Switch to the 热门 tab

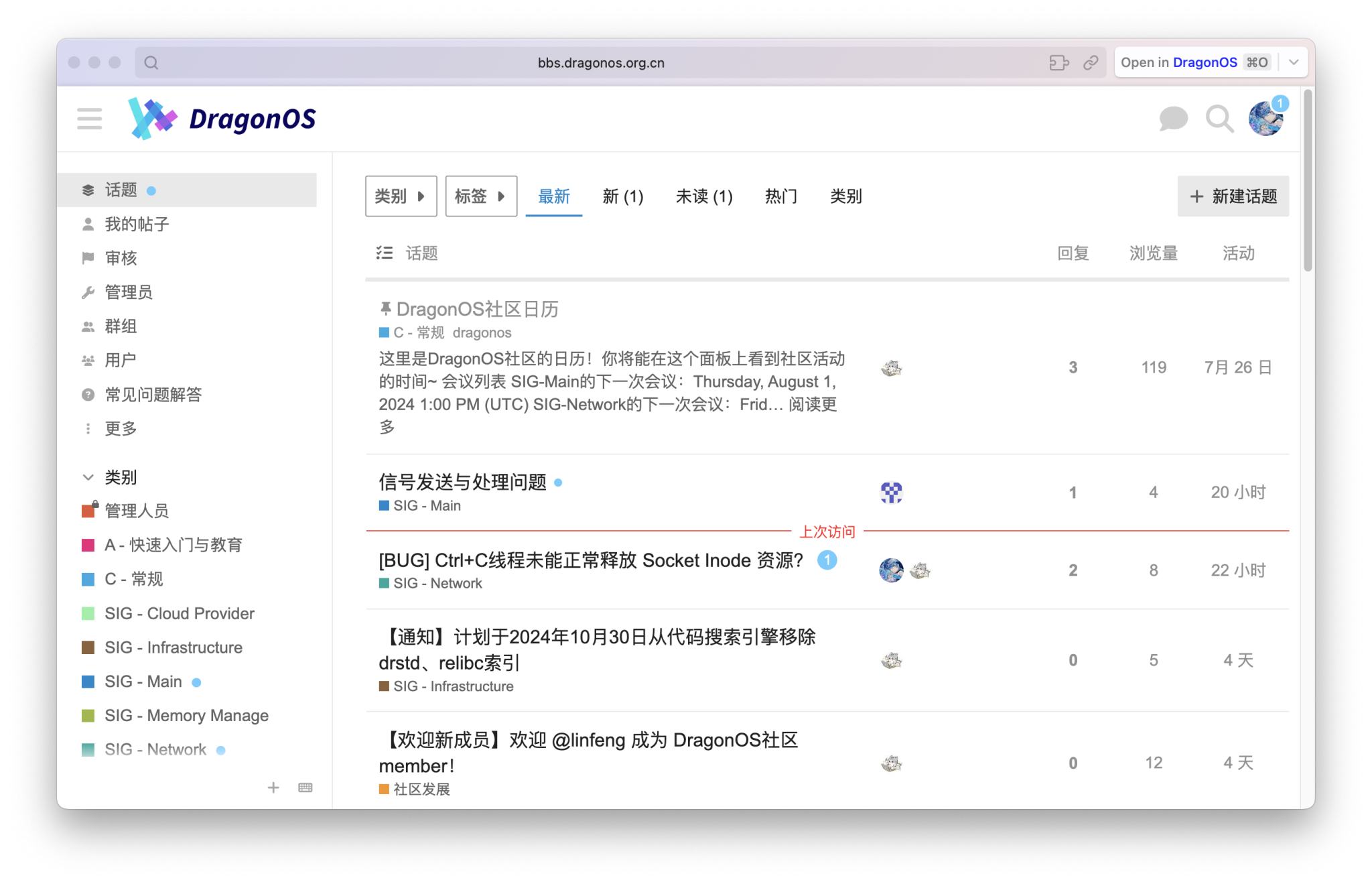tap(780, 196)
